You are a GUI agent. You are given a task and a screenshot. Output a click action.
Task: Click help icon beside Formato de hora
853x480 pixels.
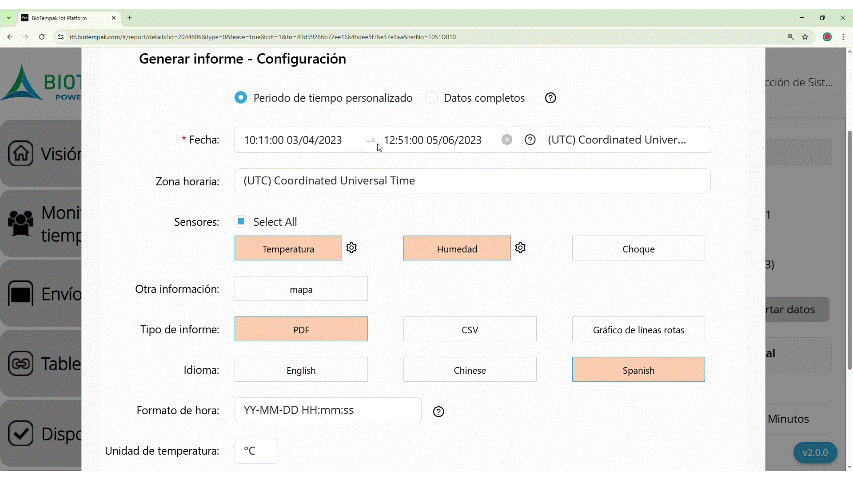[438, 411]
